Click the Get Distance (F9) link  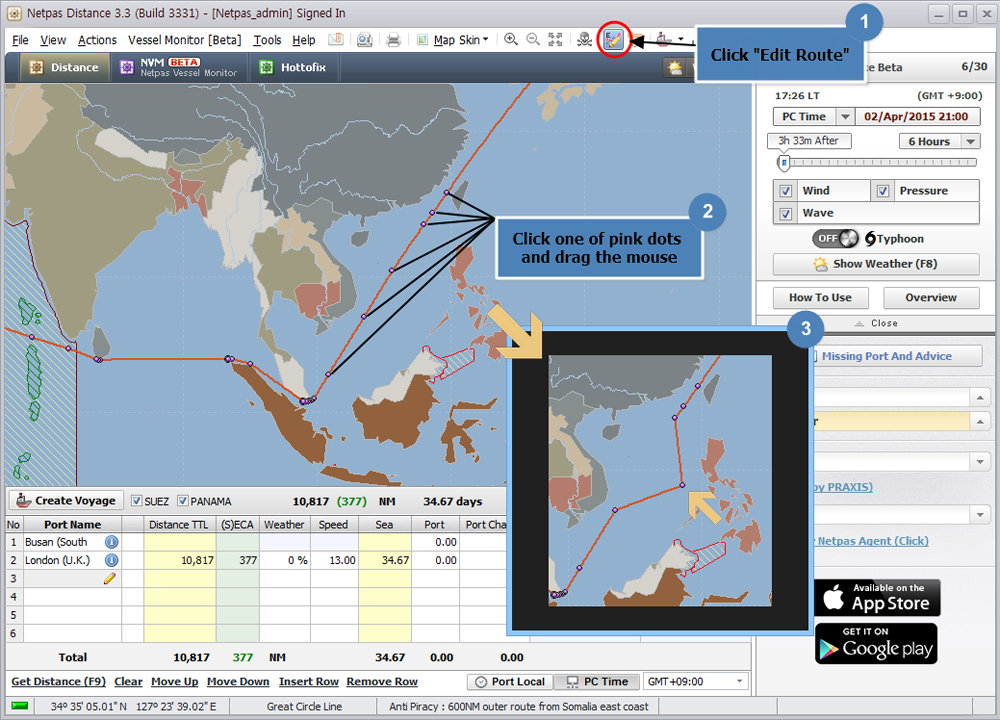(59, 682)
